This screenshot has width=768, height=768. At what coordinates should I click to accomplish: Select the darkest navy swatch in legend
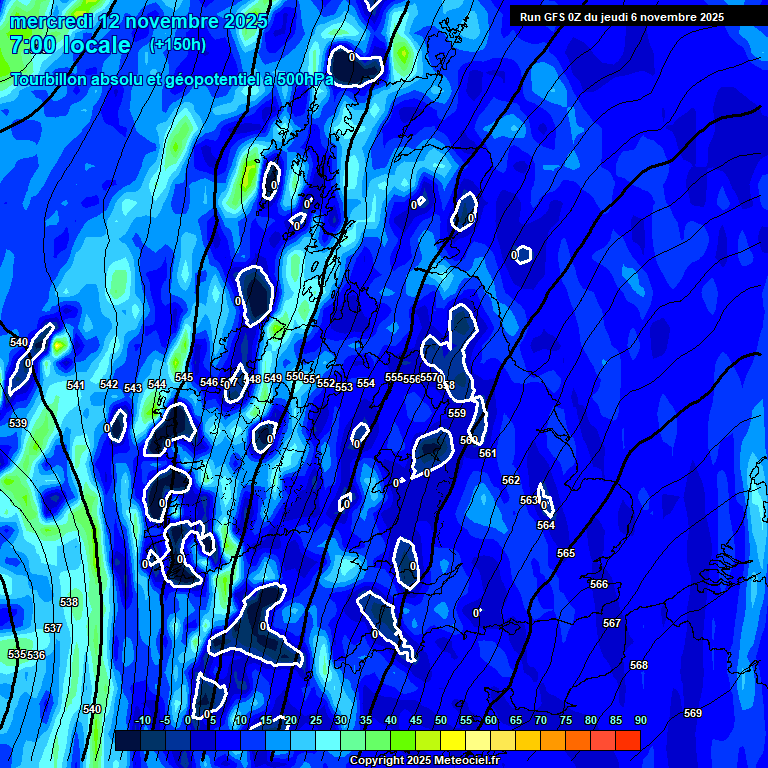point(127,741)
